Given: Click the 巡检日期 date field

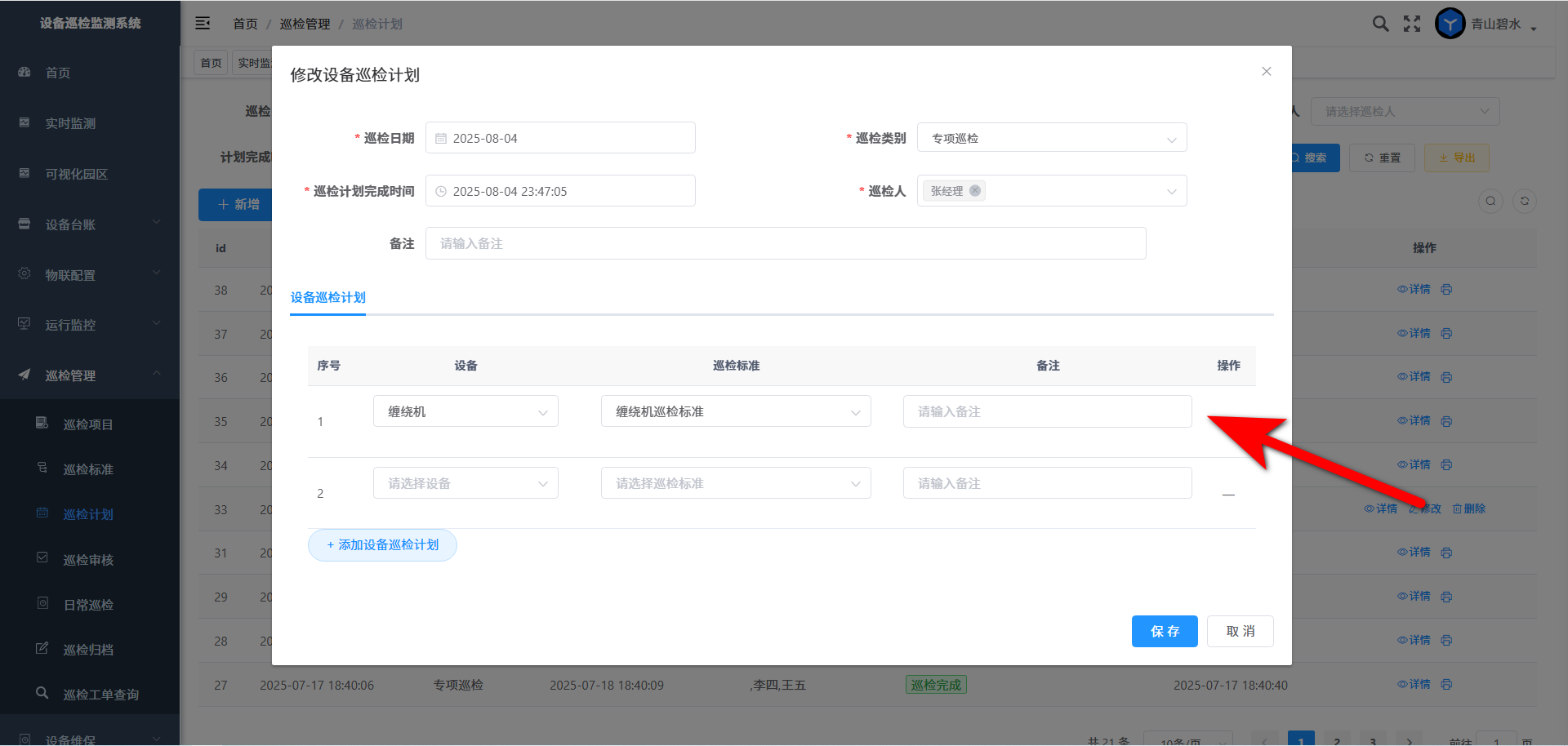Looking at the screenshot, I should tap(560, 138).
